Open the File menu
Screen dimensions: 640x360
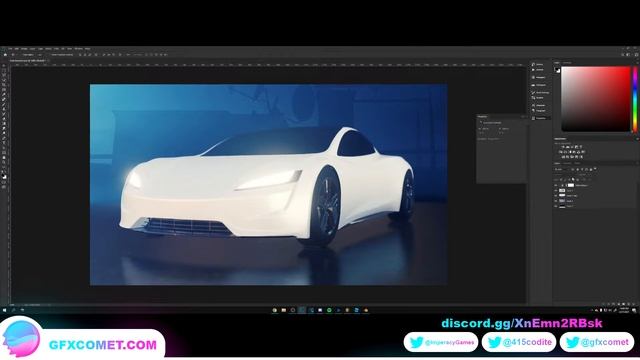[10, 49]
